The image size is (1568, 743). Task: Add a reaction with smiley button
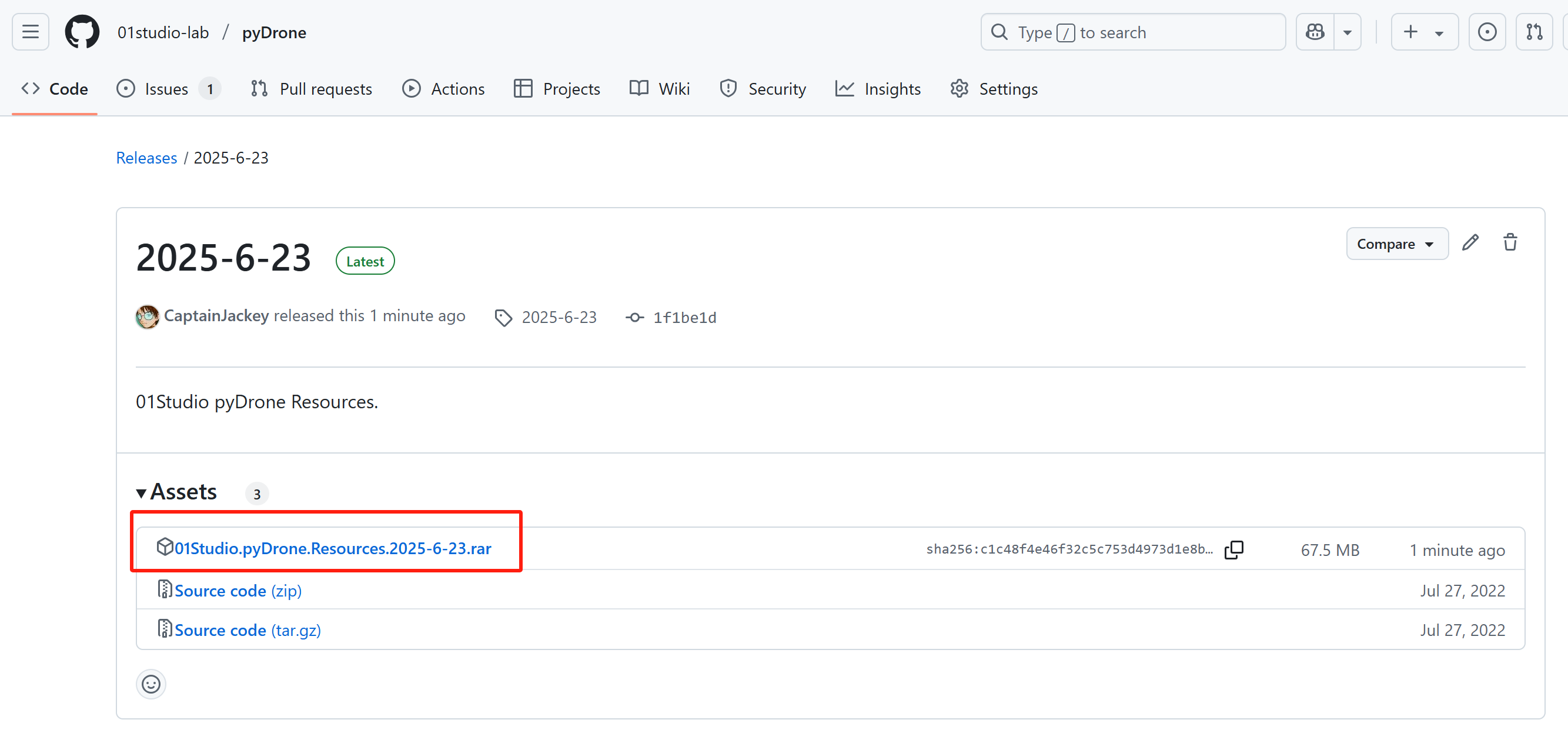point(151,684)
